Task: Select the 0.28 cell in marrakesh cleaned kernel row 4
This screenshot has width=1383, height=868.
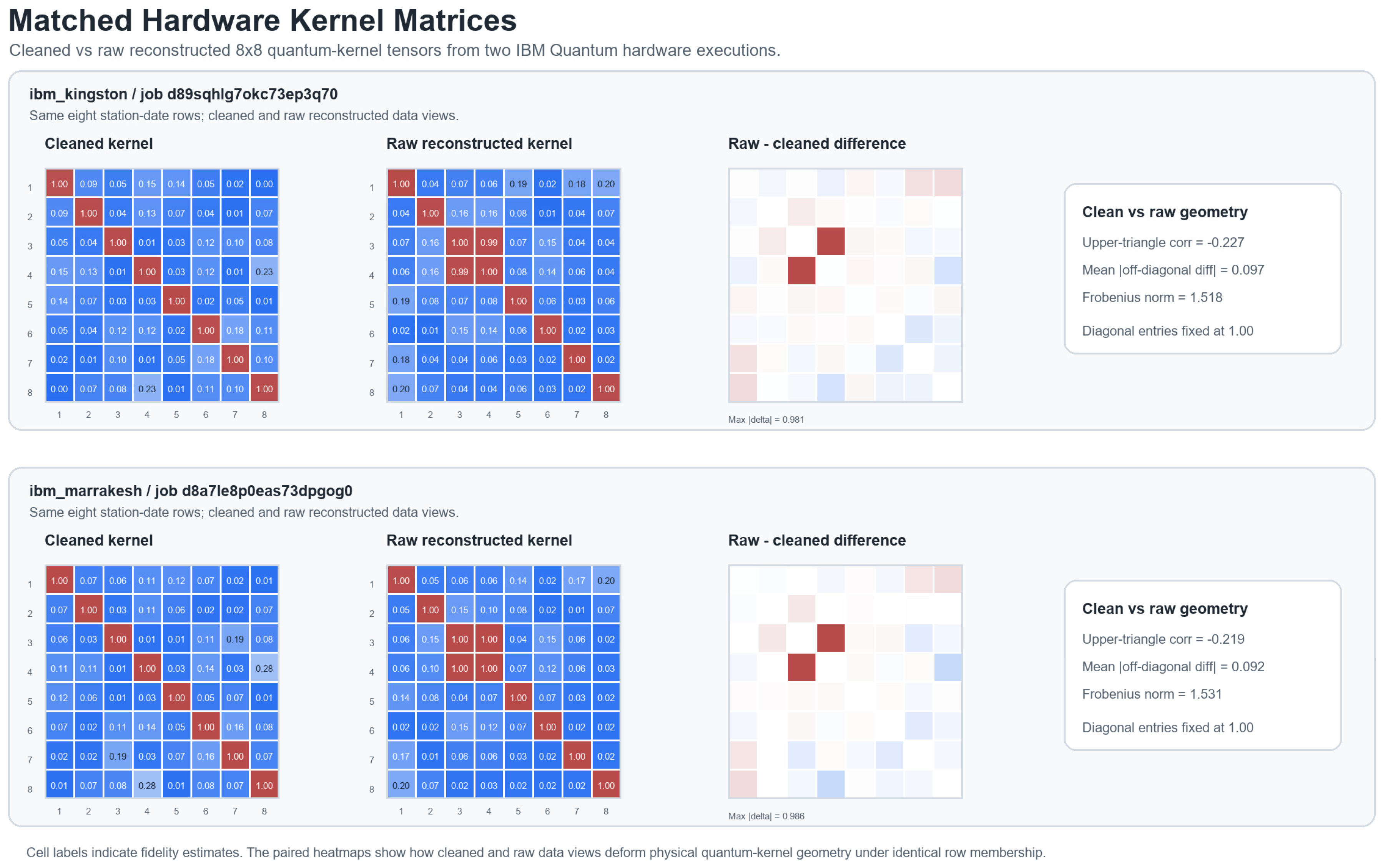Action: coord(264,668)
